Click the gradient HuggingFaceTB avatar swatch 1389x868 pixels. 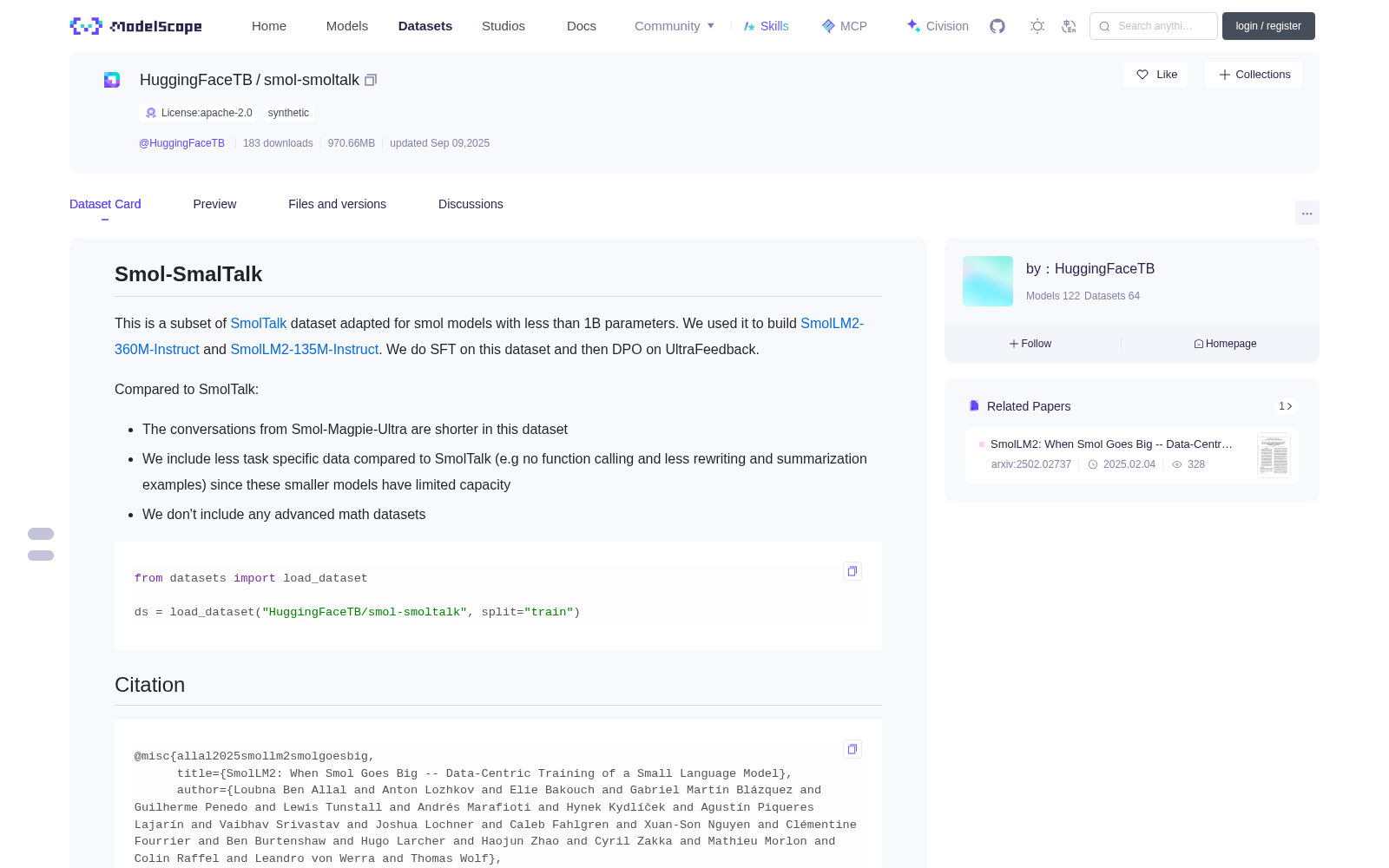(x=988, y=281)
